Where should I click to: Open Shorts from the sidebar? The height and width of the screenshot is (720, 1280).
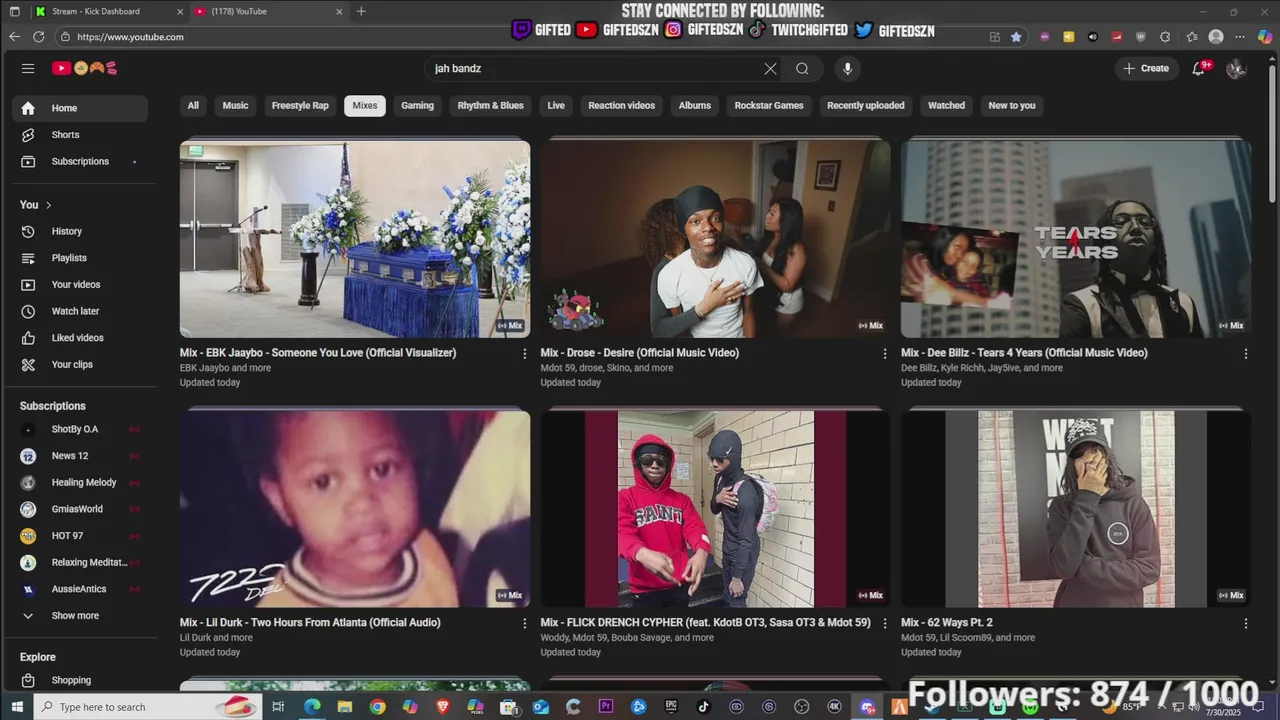point(80,135)
